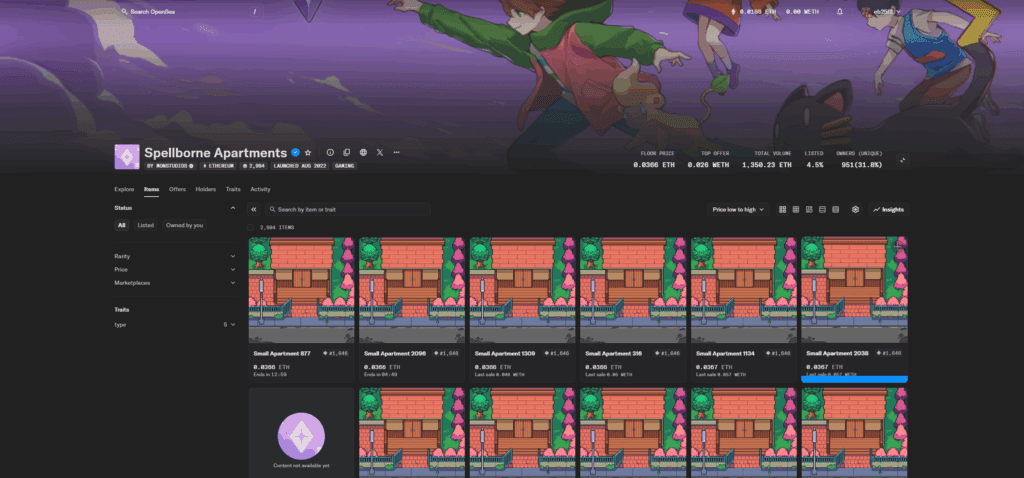Open the Holders tab

click(x=205, y=189)
